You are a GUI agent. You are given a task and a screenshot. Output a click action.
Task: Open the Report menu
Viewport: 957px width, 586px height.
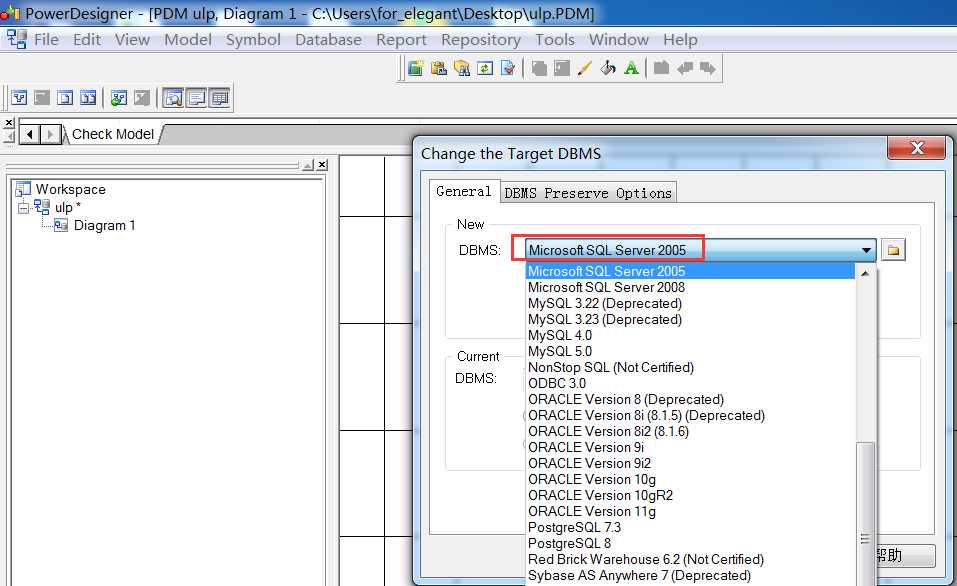coord(401,40)
